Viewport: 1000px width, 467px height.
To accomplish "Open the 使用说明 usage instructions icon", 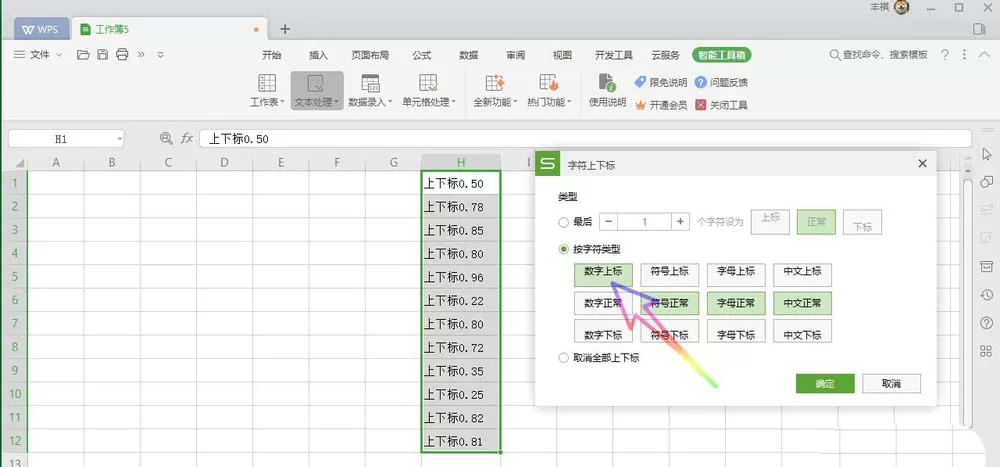I will (607, 83).
